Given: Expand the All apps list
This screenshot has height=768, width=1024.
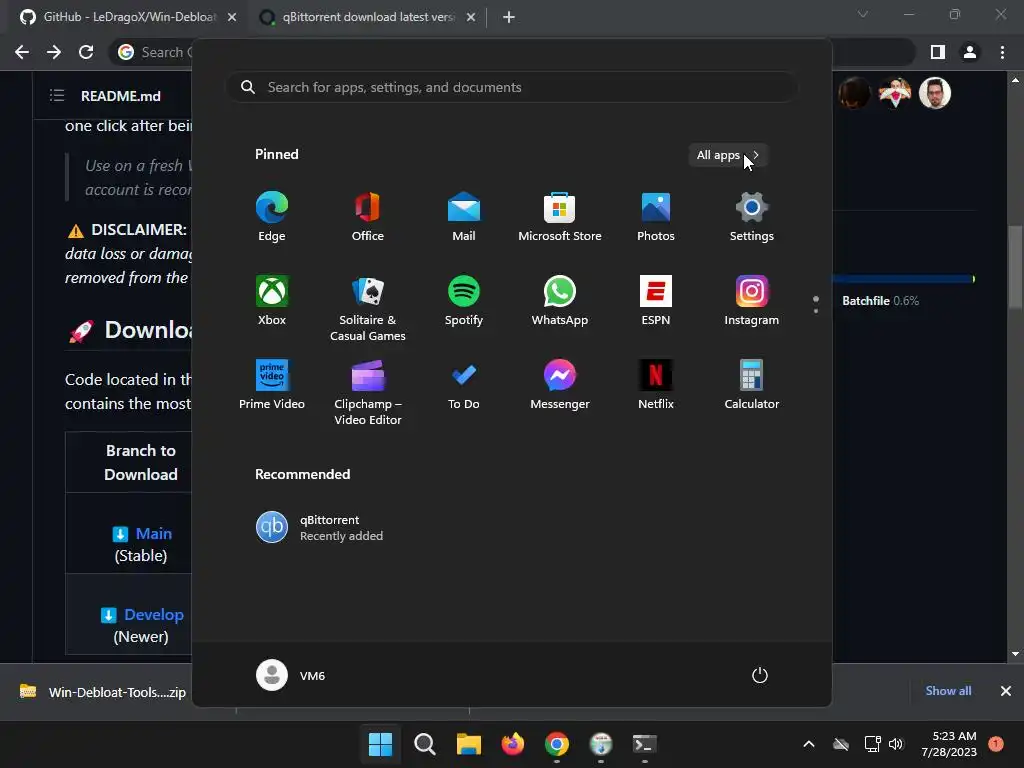Looking at the screenshot, I should point(728,155).
